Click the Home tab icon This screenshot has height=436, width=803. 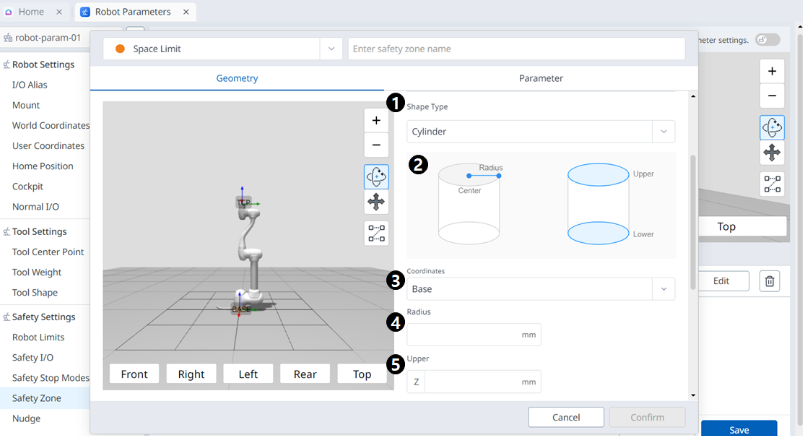point(9,12)
